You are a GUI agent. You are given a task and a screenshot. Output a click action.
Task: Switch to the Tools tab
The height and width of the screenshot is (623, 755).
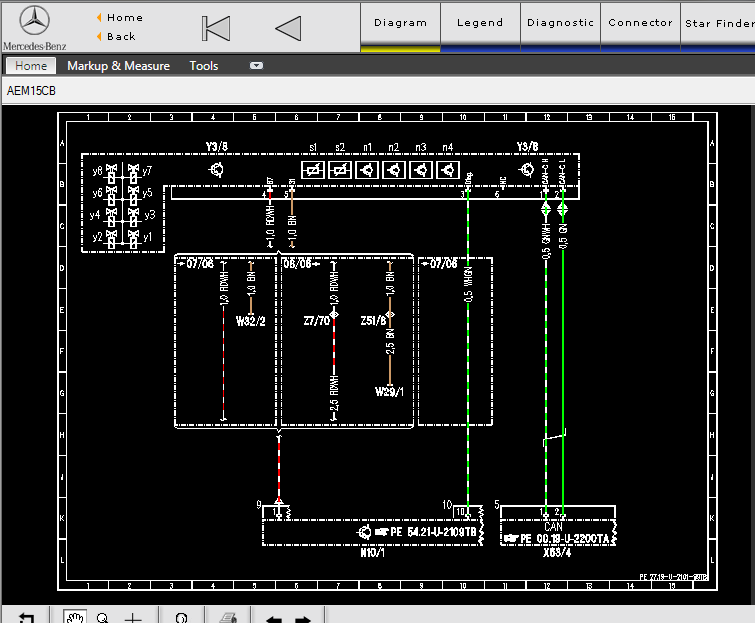click(x=204, y=66)
